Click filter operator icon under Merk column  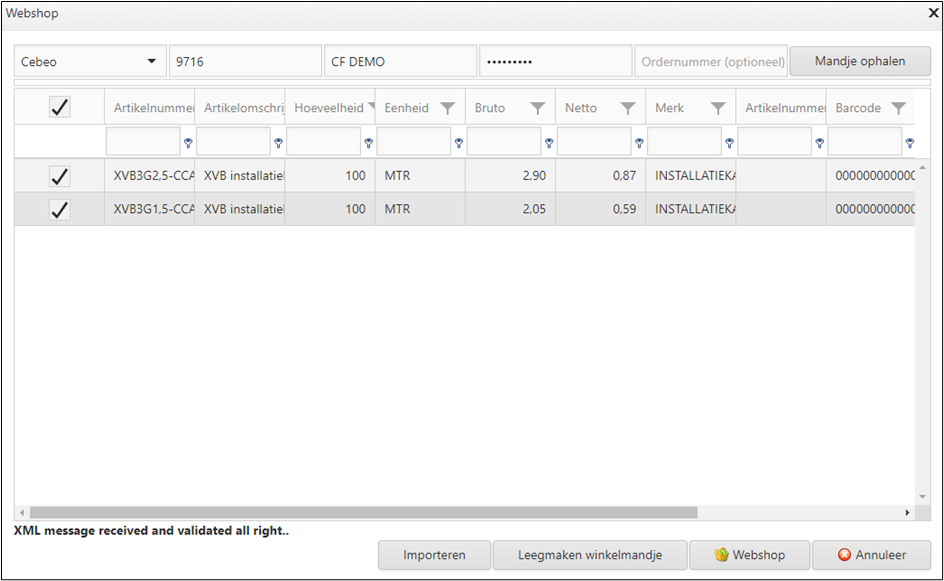[729, 143]
